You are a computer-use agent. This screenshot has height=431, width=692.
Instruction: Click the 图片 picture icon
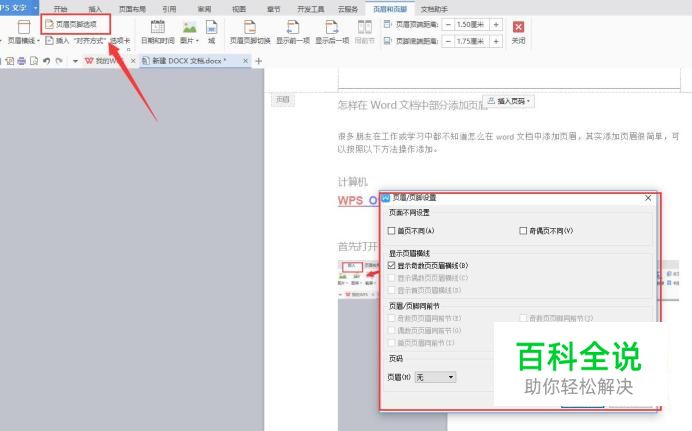[189, 27]
